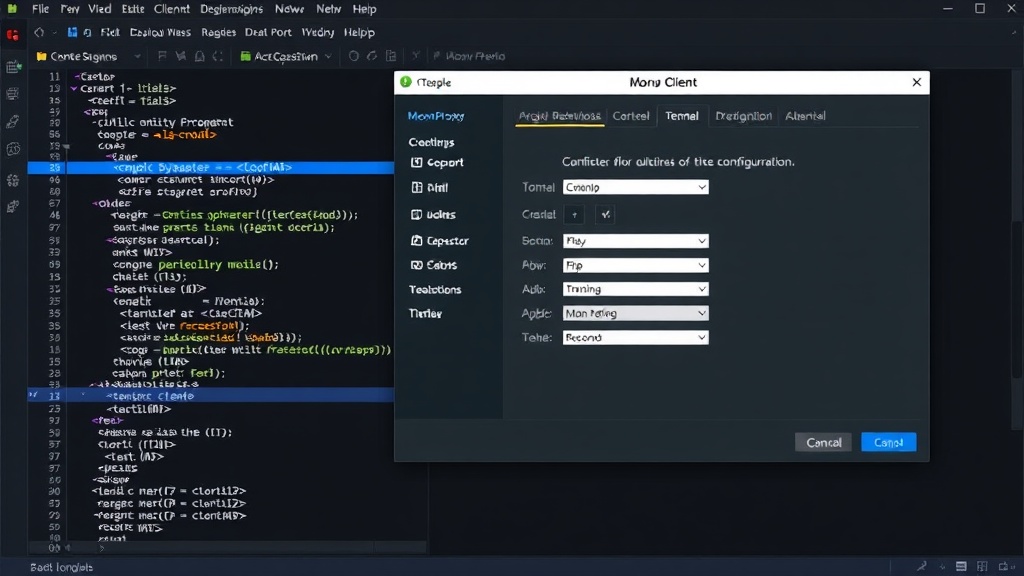Click the vertical scrollbar at the window's right edge

[1016, 299]
